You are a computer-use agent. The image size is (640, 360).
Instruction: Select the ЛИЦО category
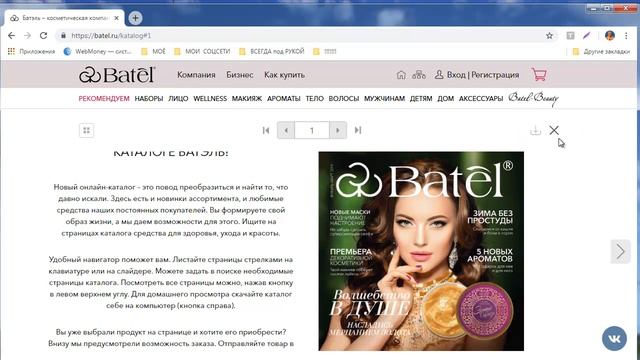click(178, 98)
